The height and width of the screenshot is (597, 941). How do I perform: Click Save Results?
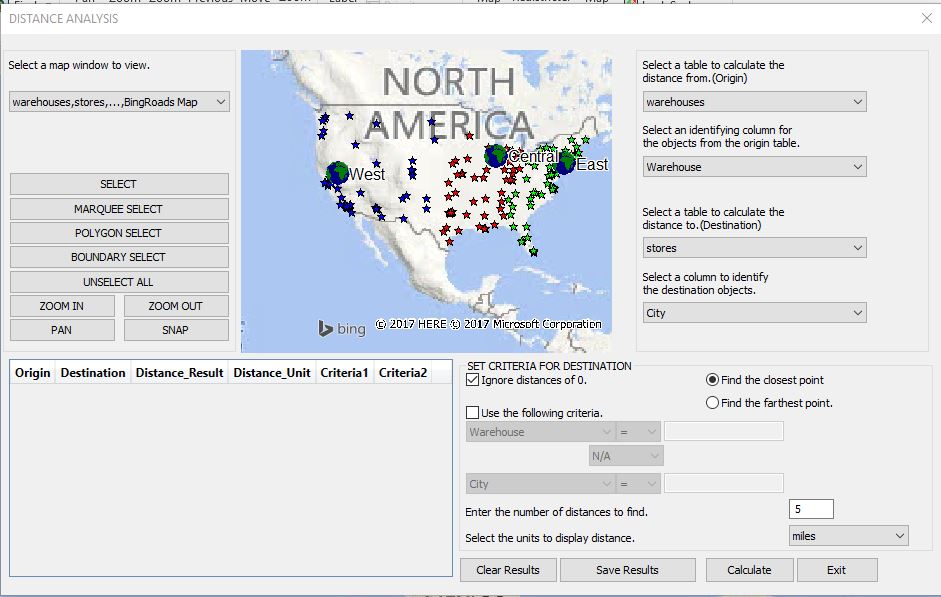[x=627, y=569]
